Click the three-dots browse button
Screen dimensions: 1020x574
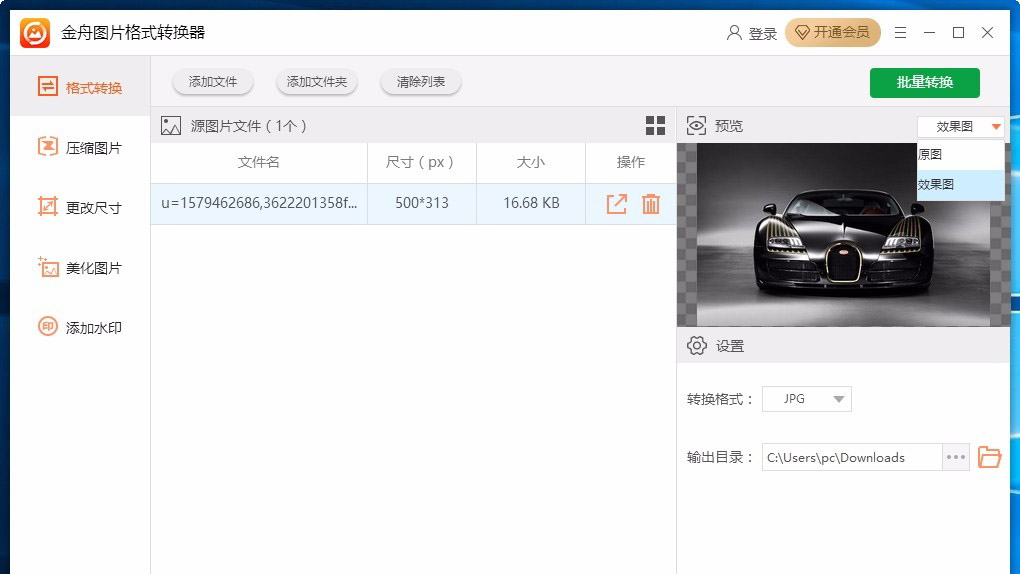pyautogui.click(x=956, y=458)
